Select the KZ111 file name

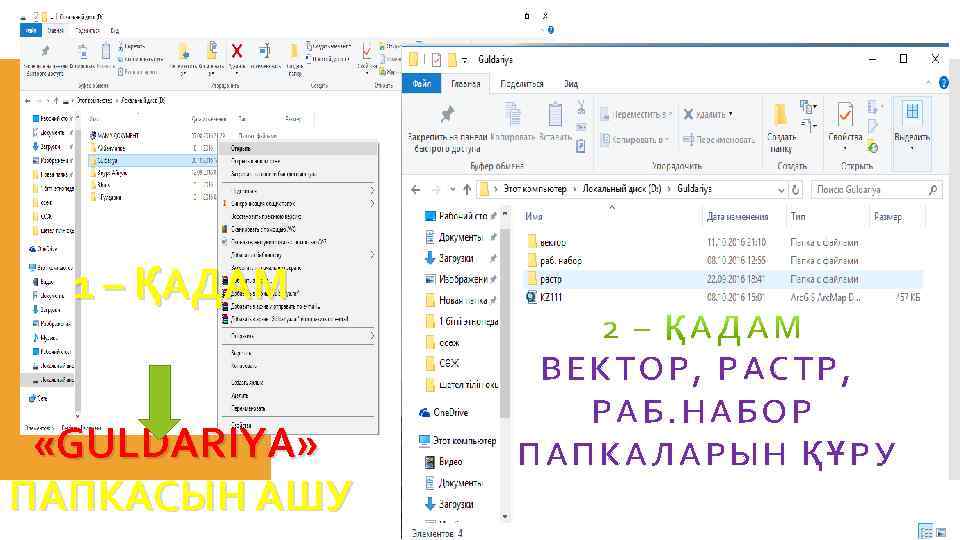click(x=551, y=298)
